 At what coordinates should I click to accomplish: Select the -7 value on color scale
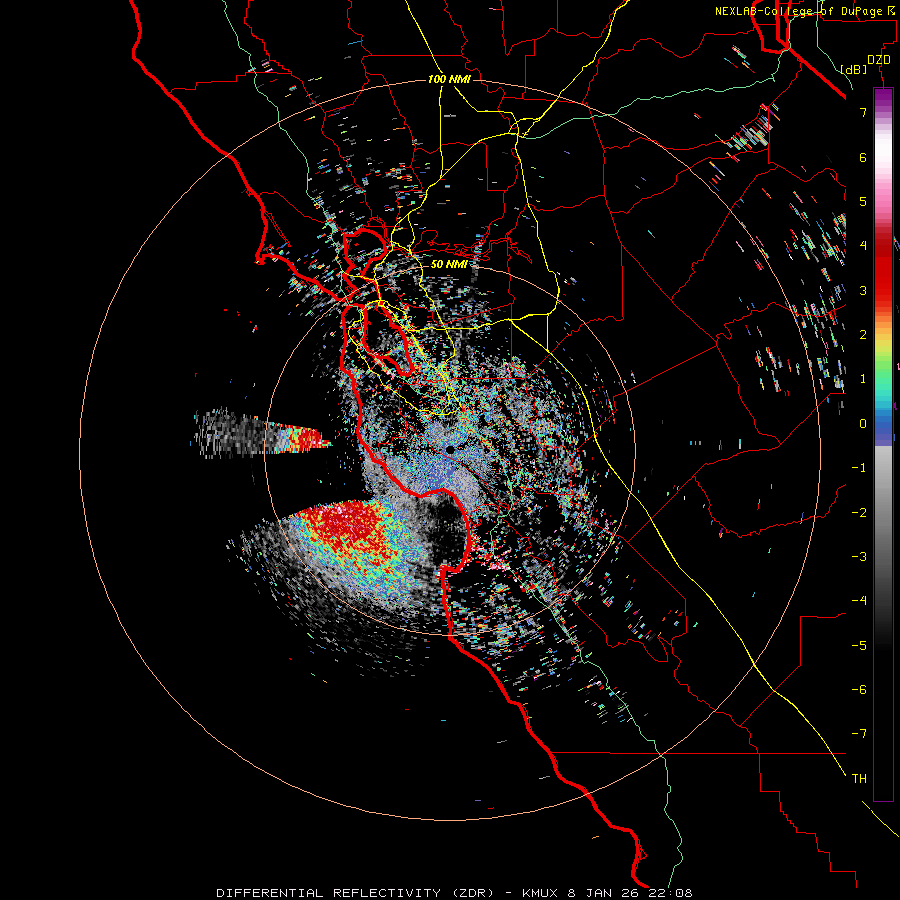click(859, 734)
